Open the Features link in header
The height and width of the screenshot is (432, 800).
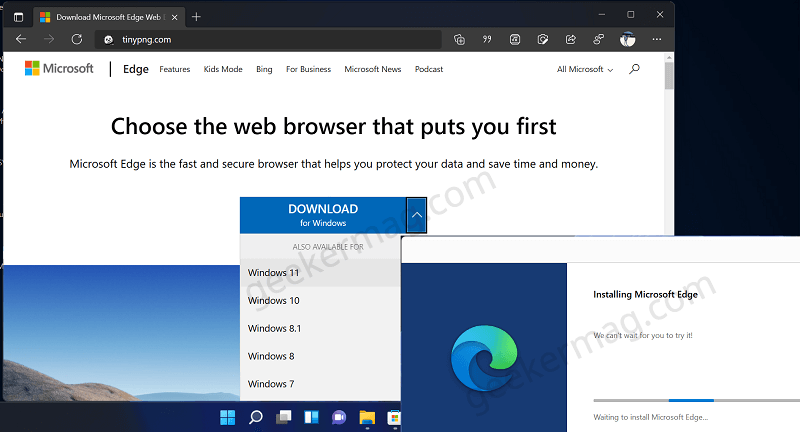click(x=174, y=69)
